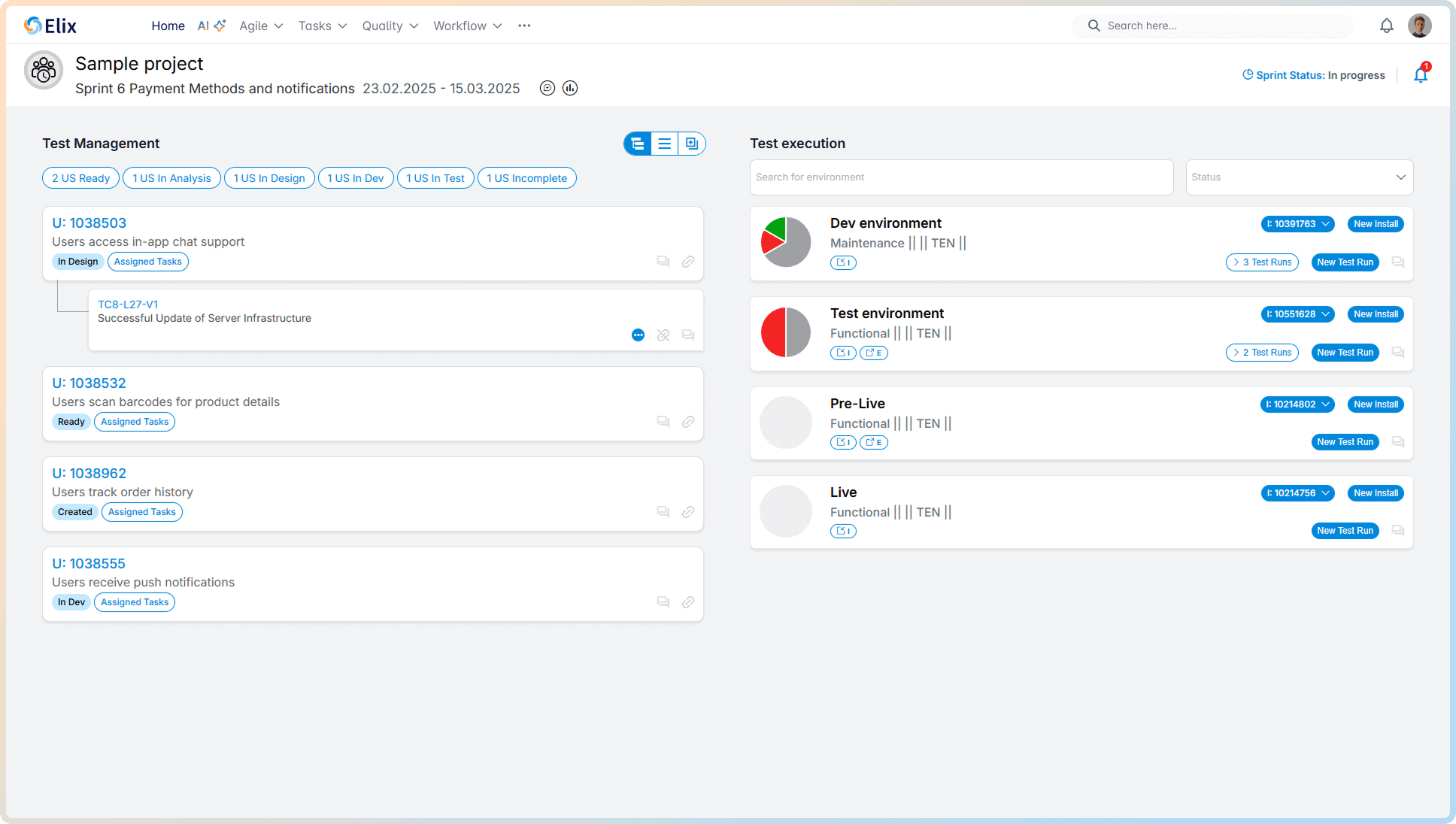The width and height of the screenshot is (1456, 824).
Task: Open comments for U: 1038532
Action: tap(663, 422)
